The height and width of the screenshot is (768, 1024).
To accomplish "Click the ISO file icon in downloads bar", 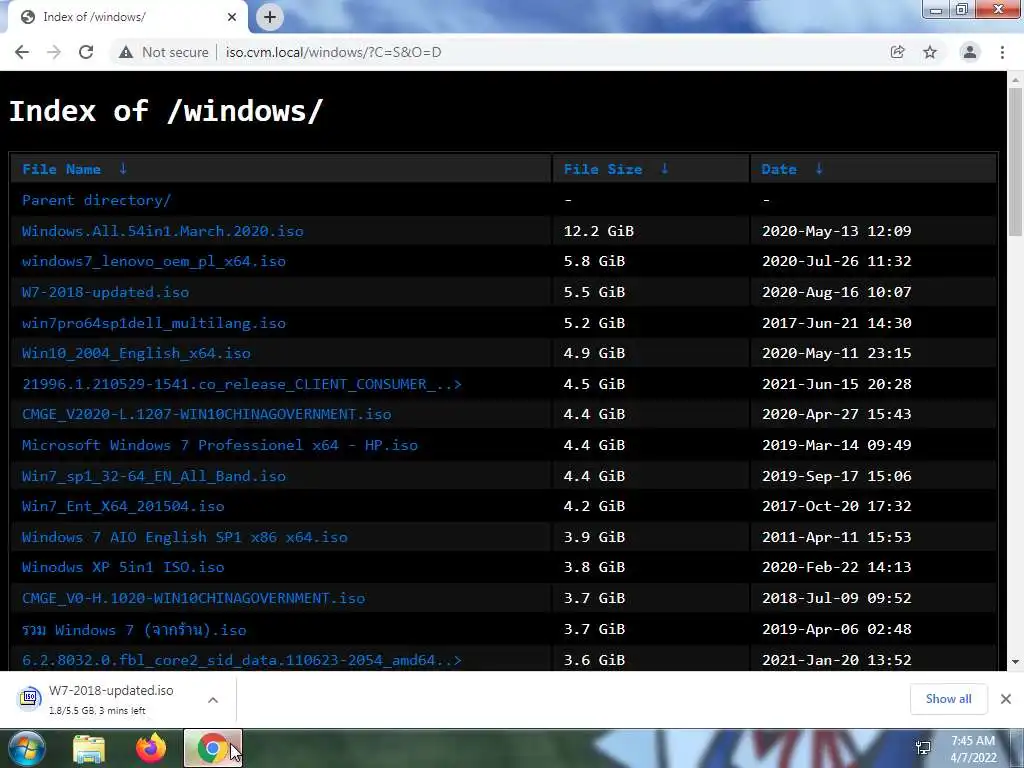I will tap(29, 698).
